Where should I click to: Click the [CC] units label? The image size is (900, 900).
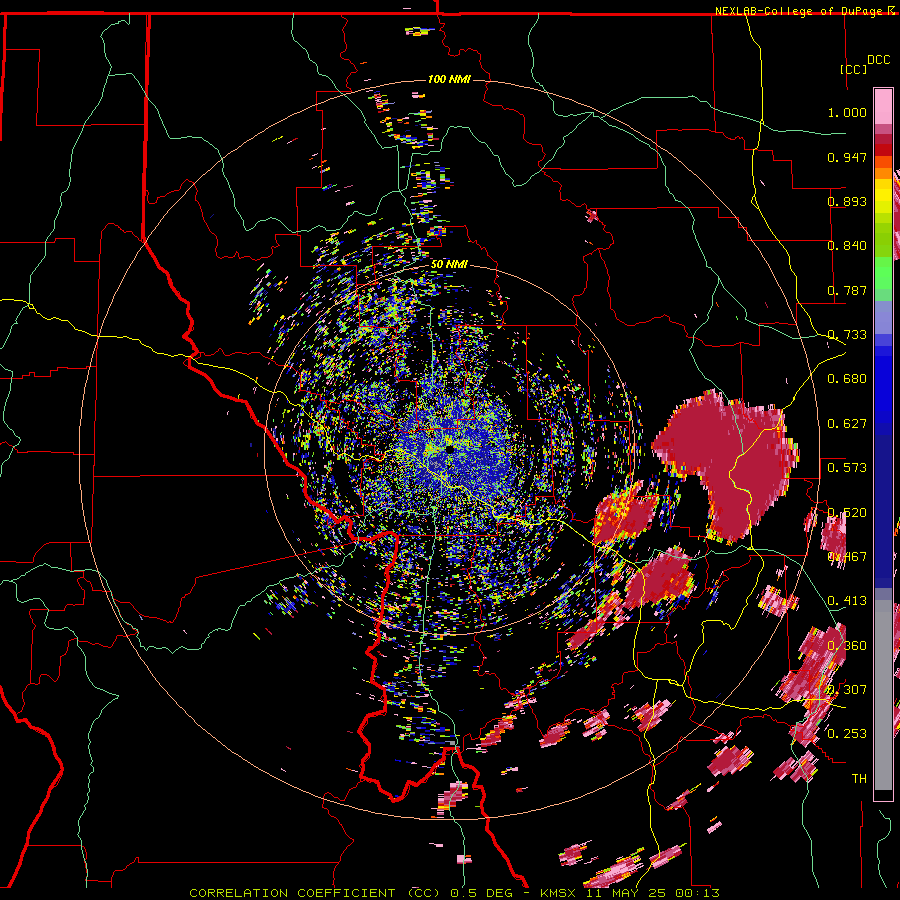click(853, 69)
